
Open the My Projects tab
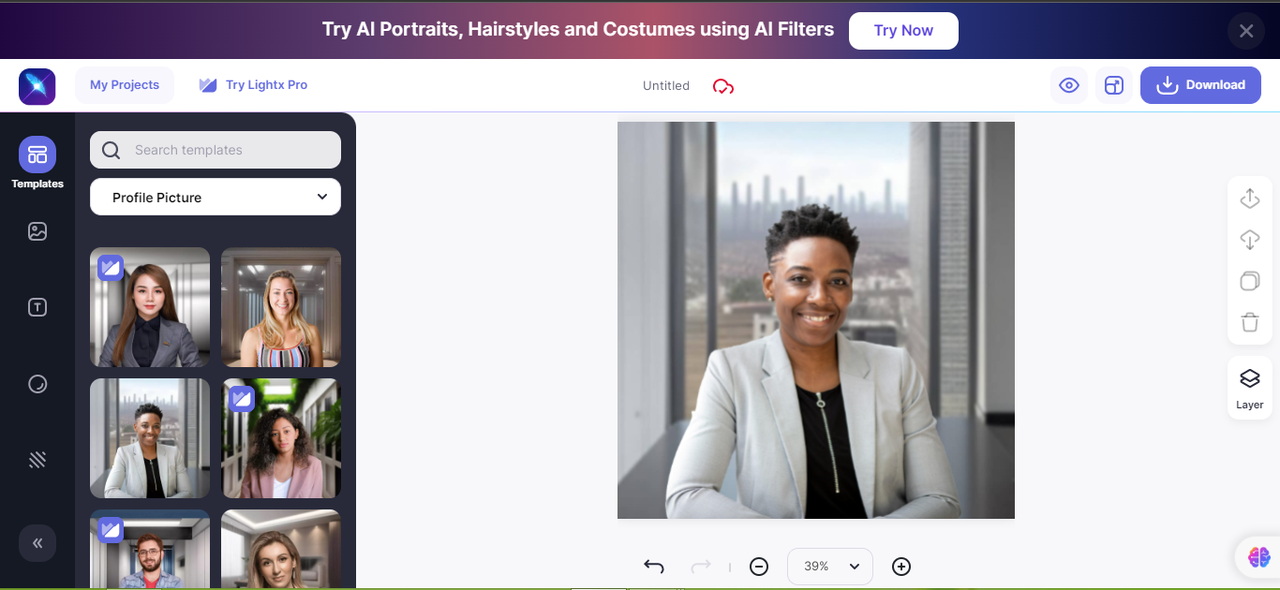tap(125, 85)
